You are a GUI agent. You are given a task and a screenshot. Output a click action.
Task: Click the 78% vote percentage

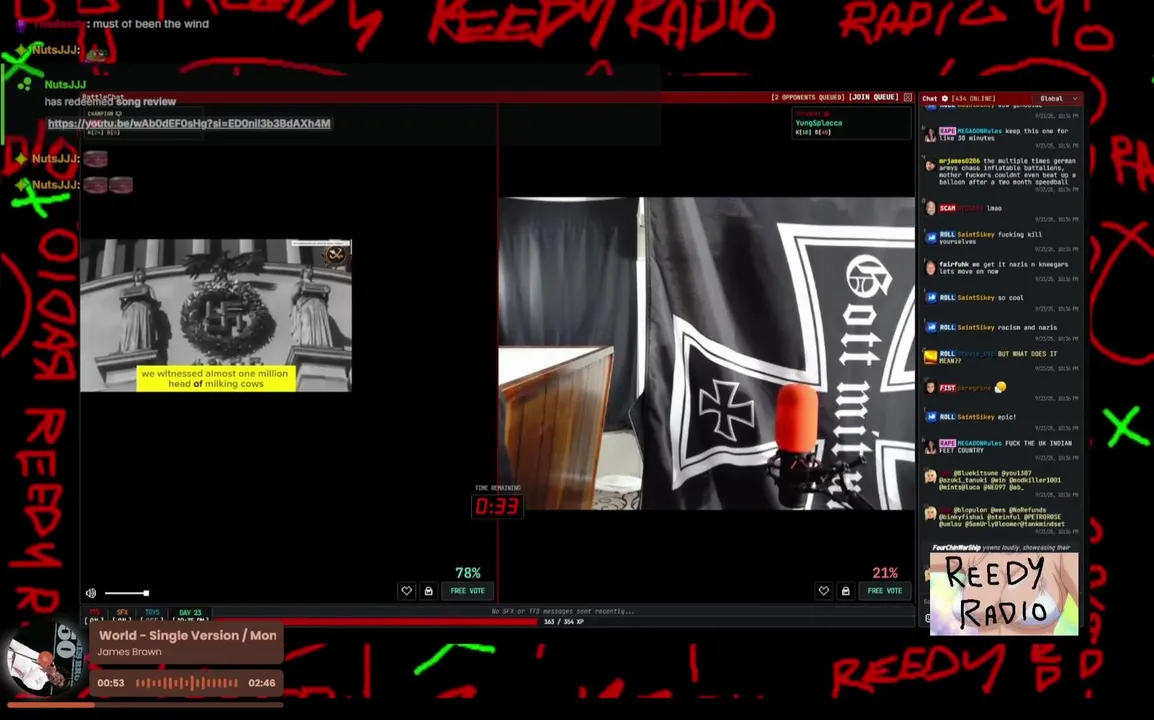tap(467, 573)
